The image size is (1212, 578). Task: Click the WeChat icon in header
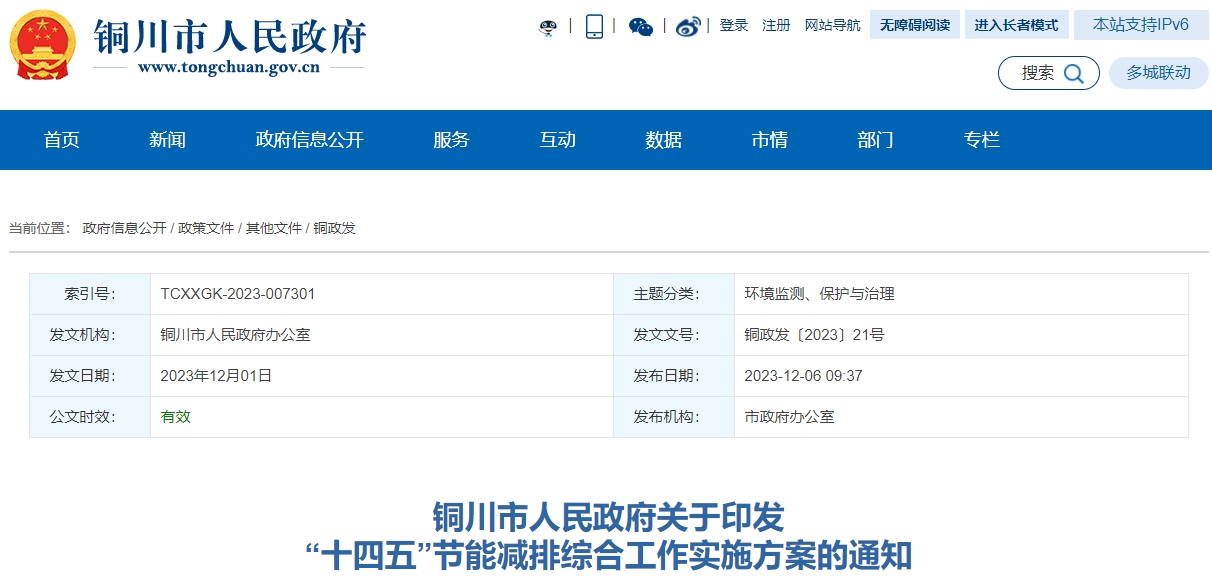(641, 27)
